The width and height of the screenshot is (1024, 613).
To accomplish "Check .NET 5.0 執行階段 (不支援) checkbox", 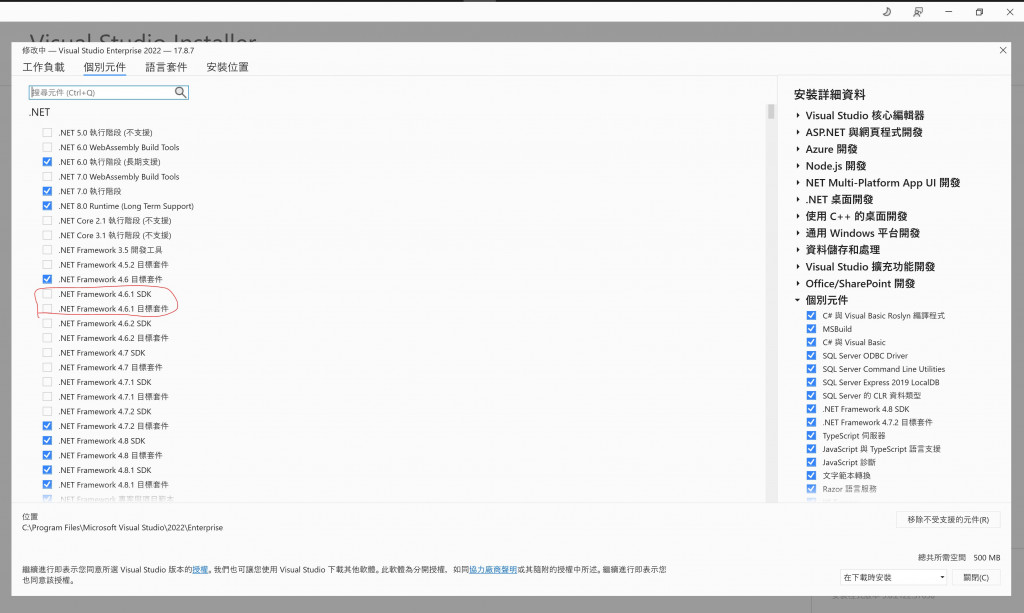I will click(x=47, y=133).
